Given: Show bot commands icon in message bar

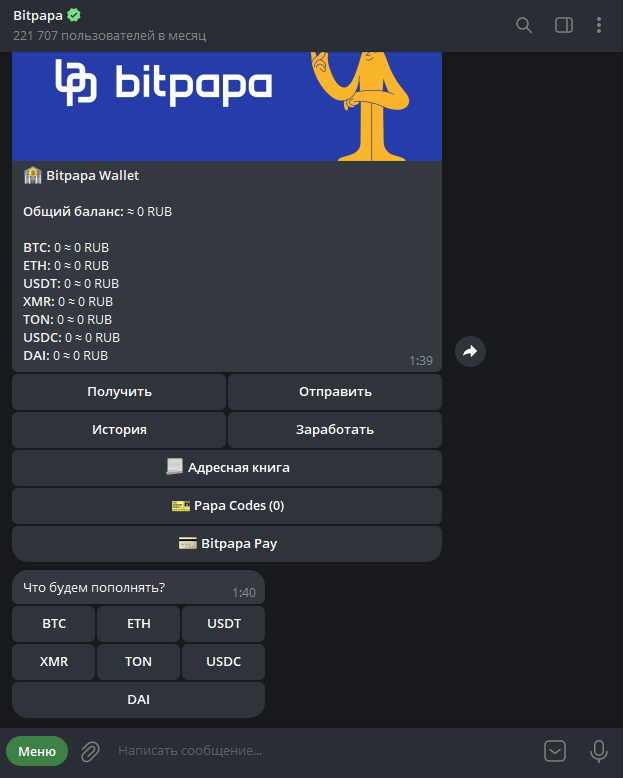Looking at the screenshot, I should [x=555, y=751].
